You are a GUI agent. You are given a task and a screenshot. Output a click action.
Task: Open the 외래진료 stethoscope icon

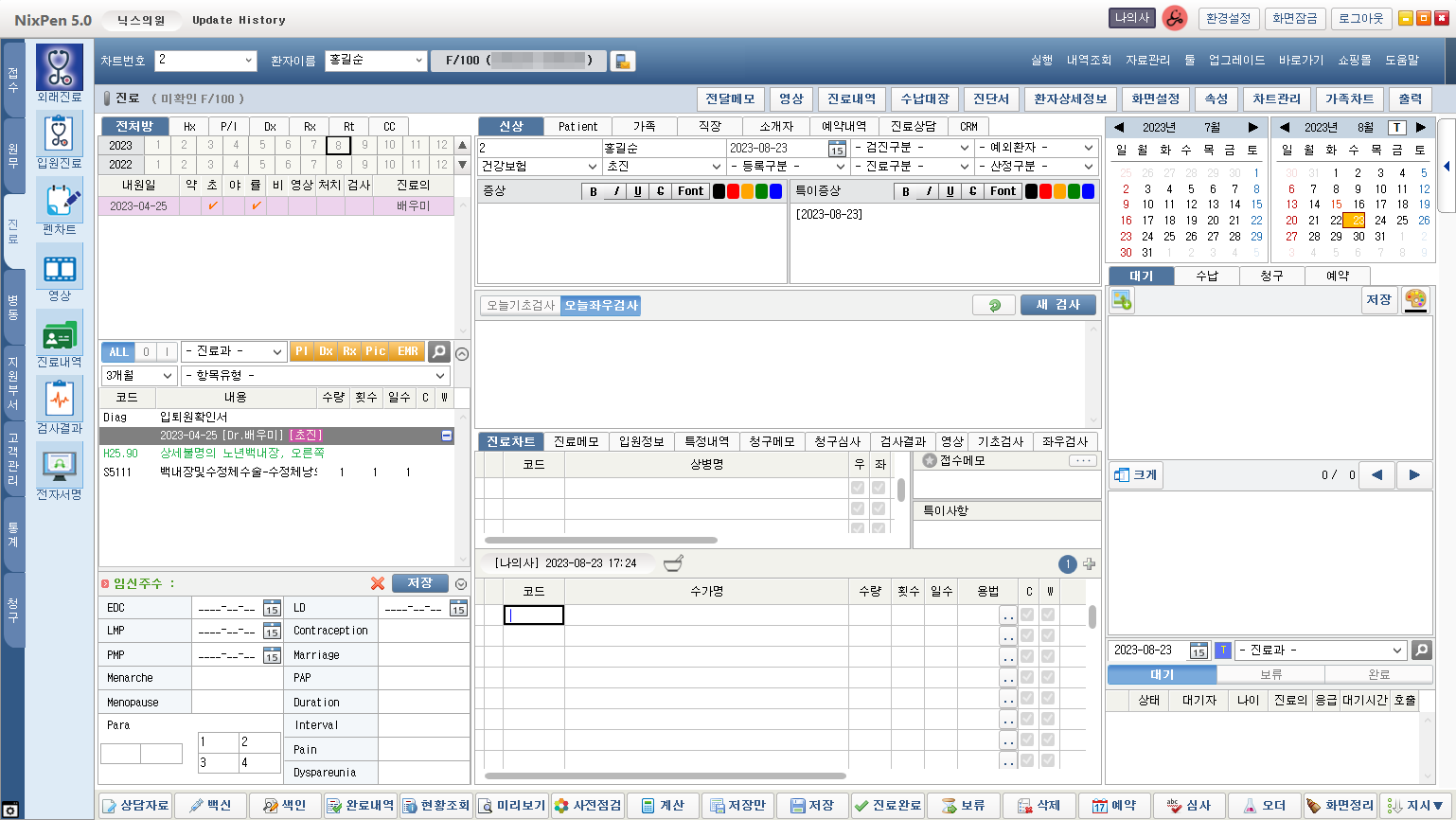59,67
